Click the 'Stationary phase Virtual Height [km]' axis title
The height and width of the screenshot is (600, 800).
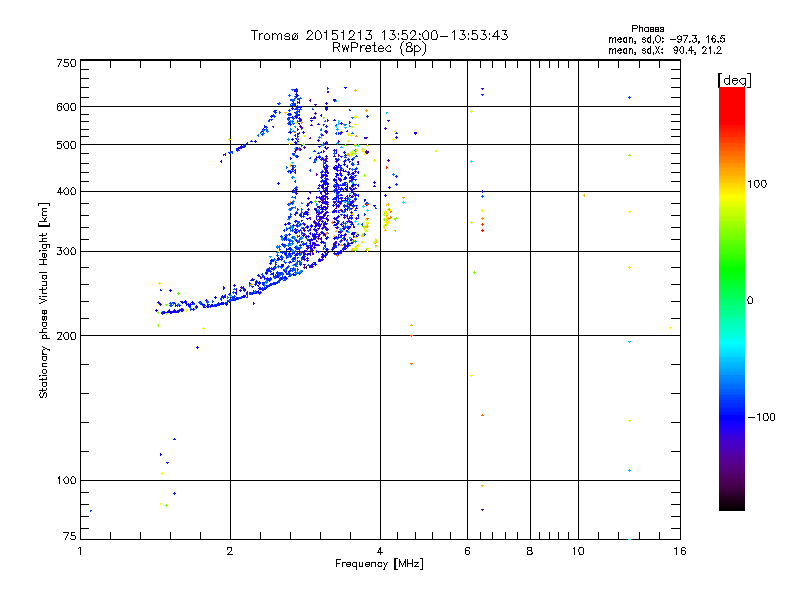pyautogui.click(x=44, y=300)
